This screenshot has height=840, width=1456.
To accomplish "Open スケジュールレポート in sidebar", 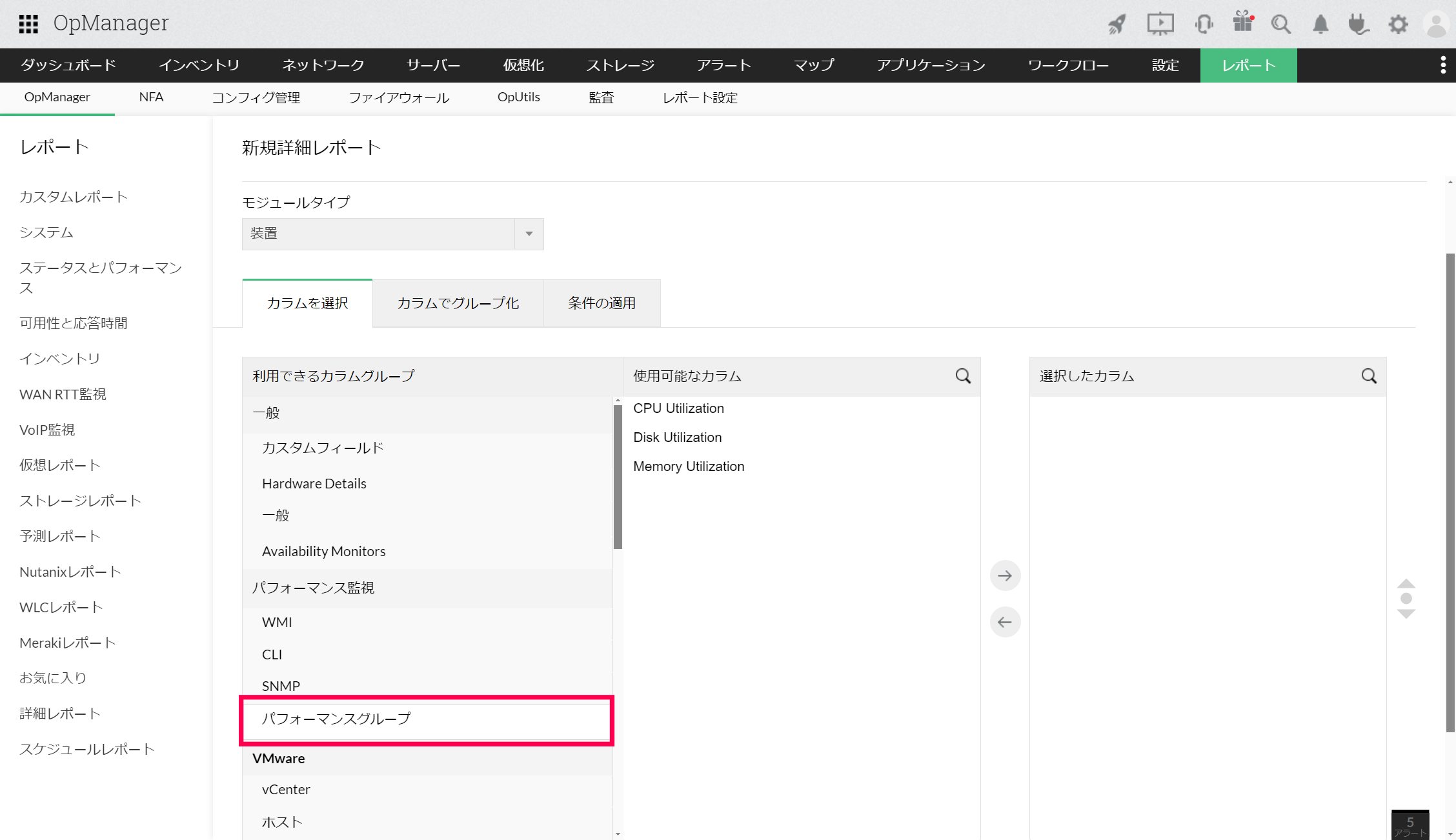I will coord(87,749).
